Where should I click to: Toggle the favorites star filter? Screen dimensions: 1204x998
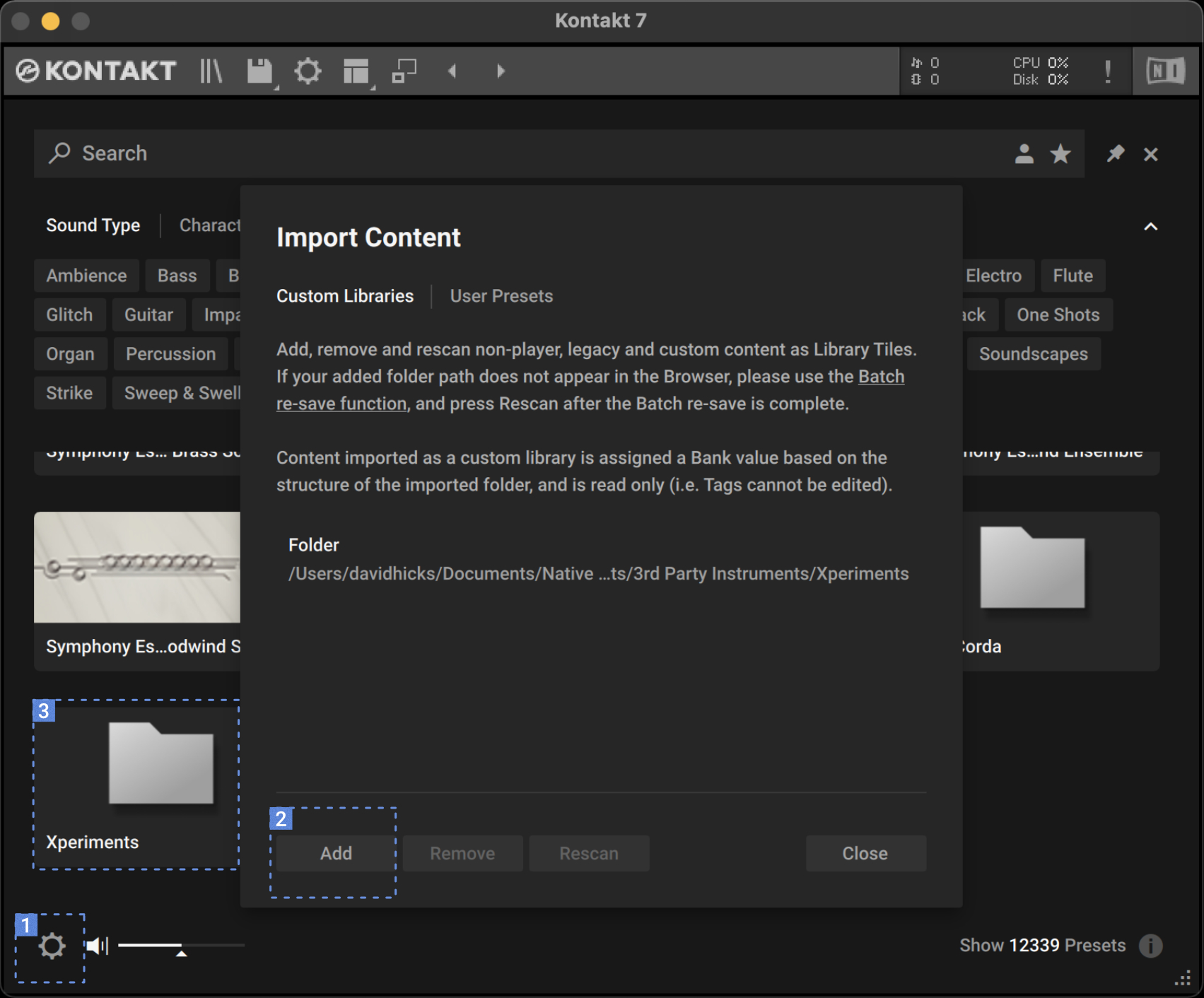pos(1060,153)
